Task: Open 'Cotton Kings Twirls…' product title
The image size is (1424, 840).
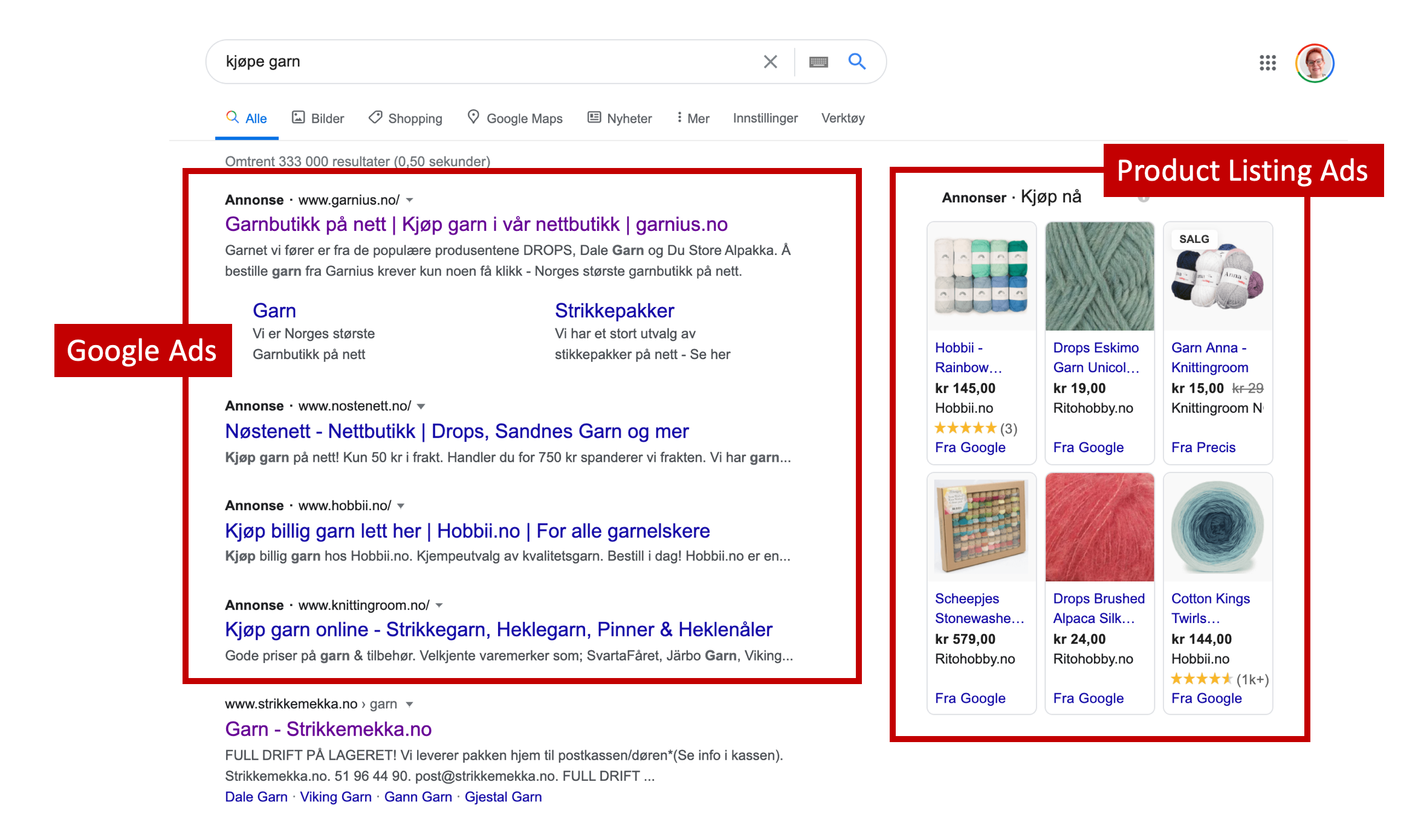Action: (1211, 609)
